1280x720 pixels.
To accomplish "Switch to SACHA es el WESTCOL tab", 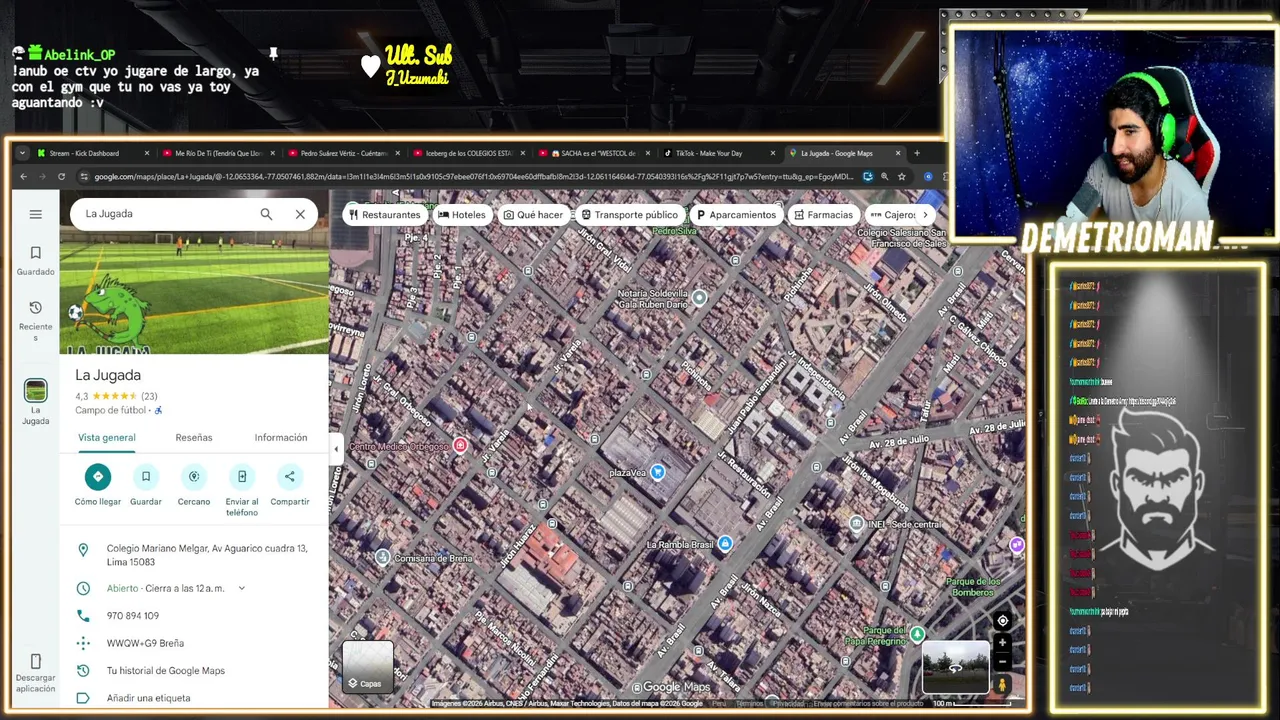I will pyautogui.click(x=592, y=153).
